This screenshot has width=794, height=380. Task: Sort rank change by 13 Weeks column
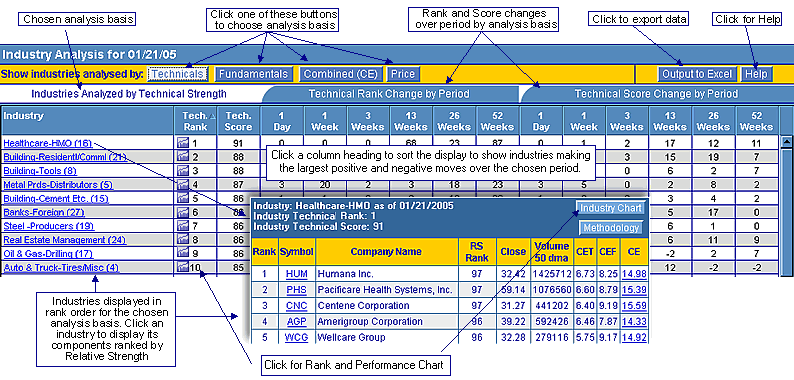point(411,121)
